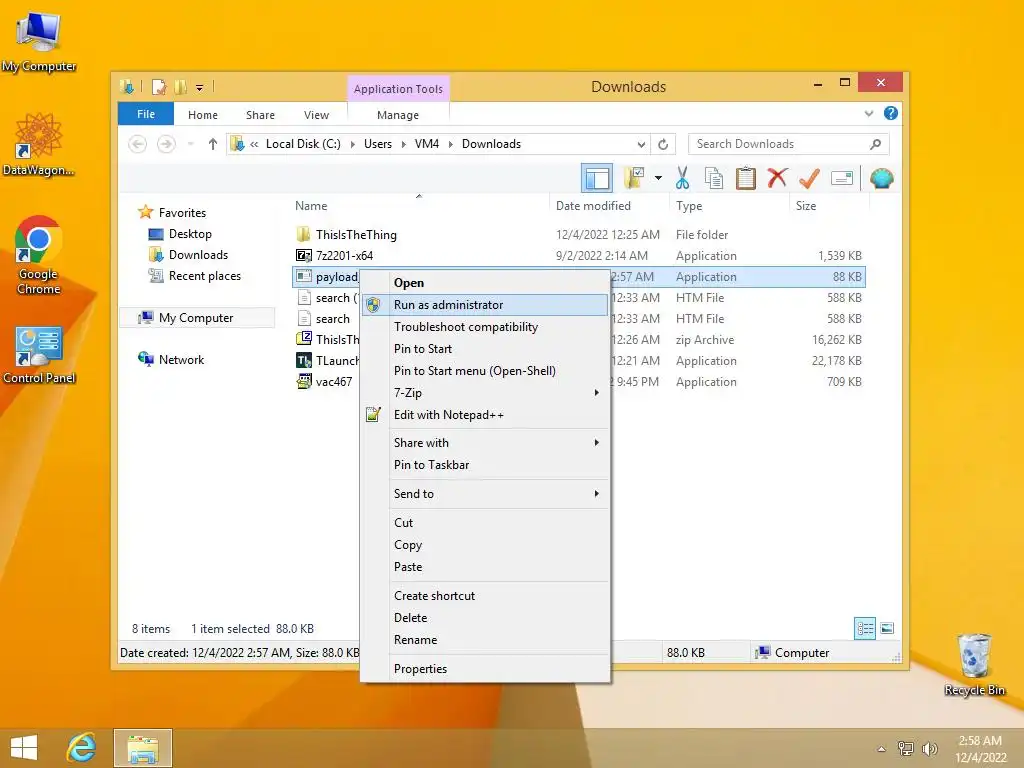
Task: Click the Help question mark icon
Action: pos(891,113)
